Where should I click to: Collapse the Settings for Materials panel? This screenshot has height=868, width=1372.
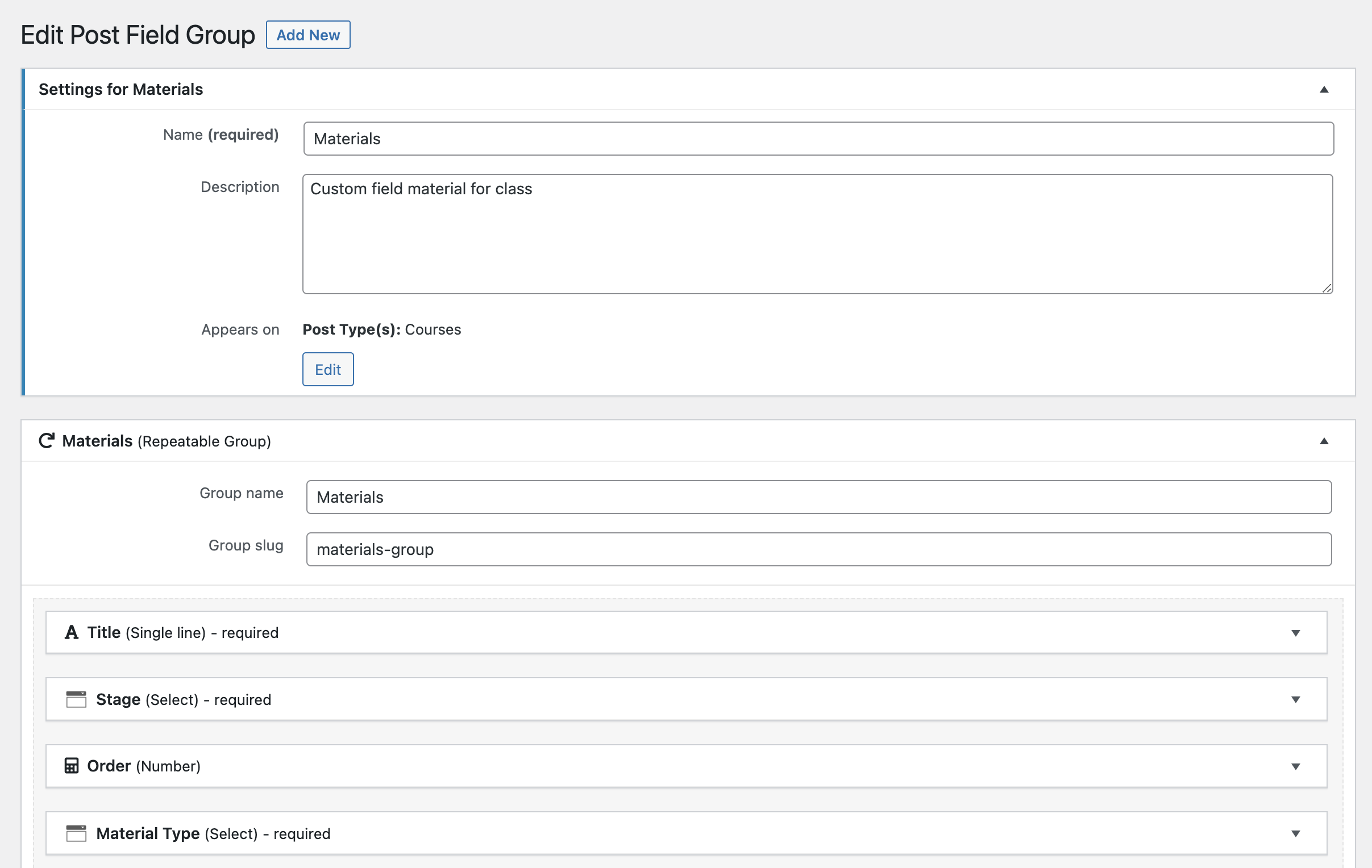point(1324,89)
